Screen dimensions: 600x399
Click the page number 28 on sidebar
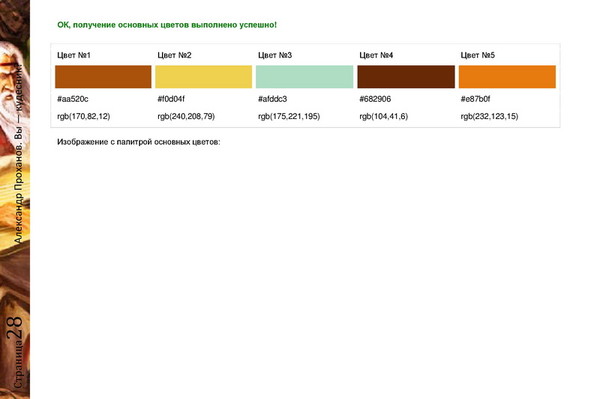pyautogui.click(x=15, y=328)
